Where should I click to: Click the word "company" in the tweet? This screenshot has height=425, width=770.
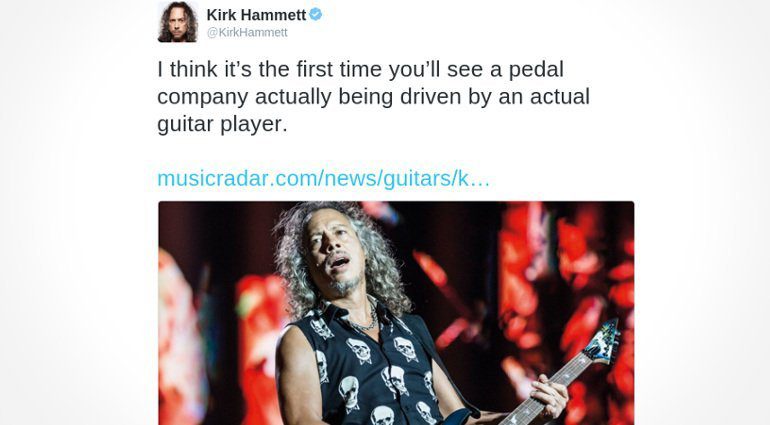202,97
